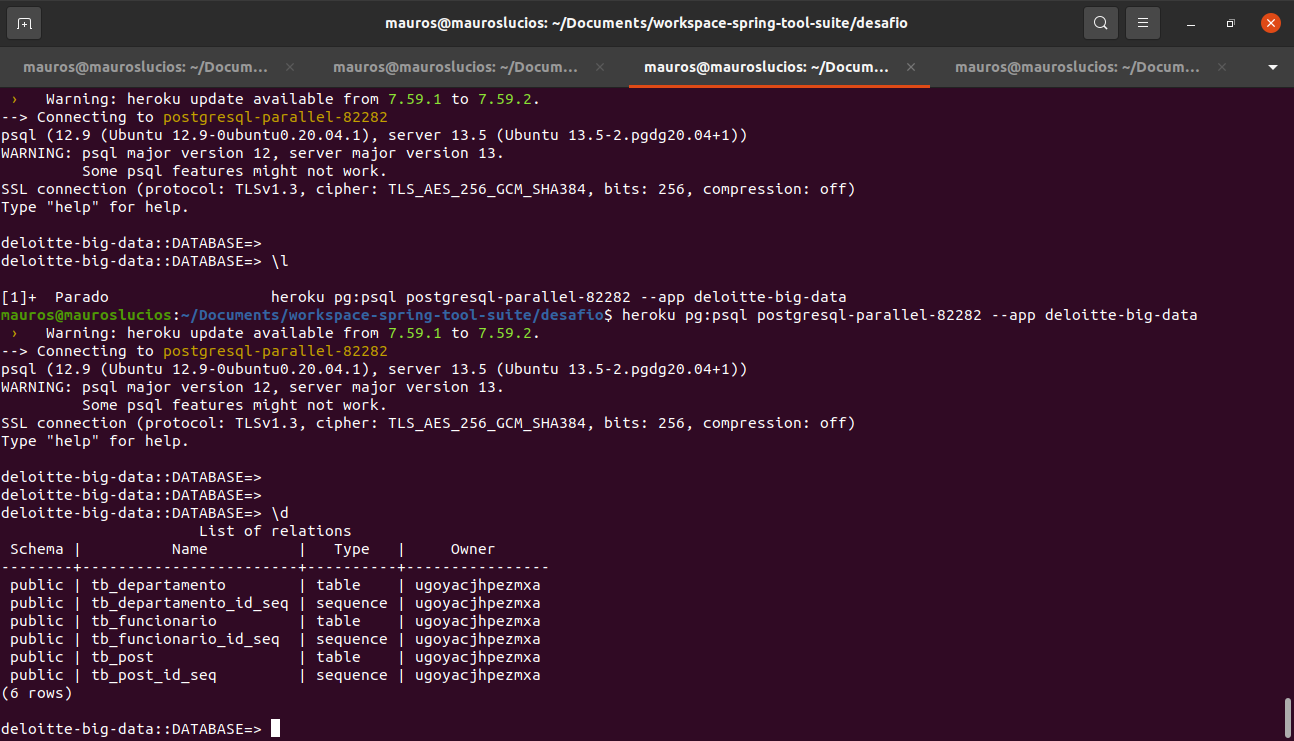This screenshot has width=1294, height=741.
Task: Place cursor at the last DATABASE prompt
Action: coord(275,729)
